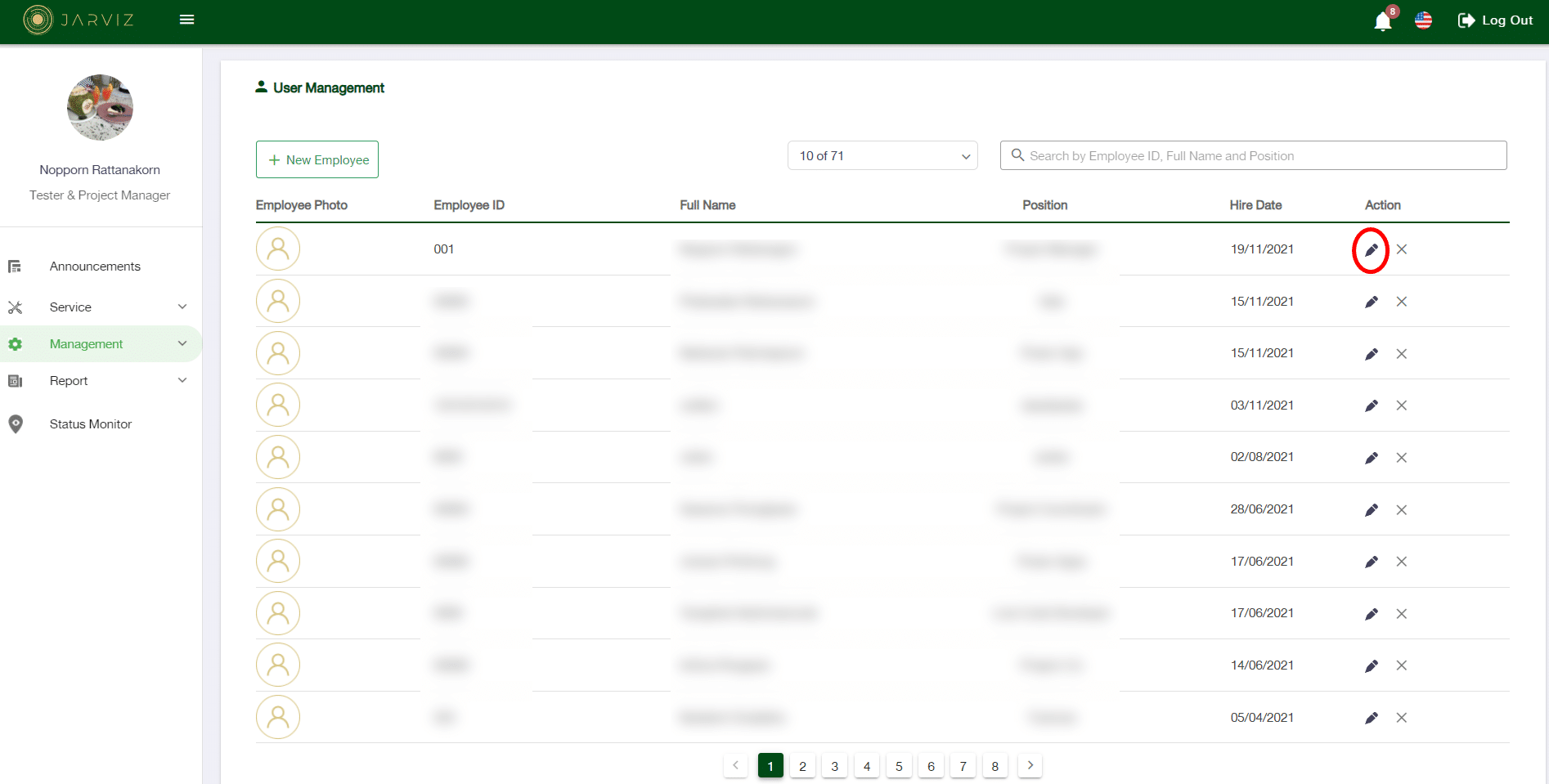Go to next page using arrow
Image resolution: width=1549 pixels, height=784 pixels.
click(x=1030, y=765)
